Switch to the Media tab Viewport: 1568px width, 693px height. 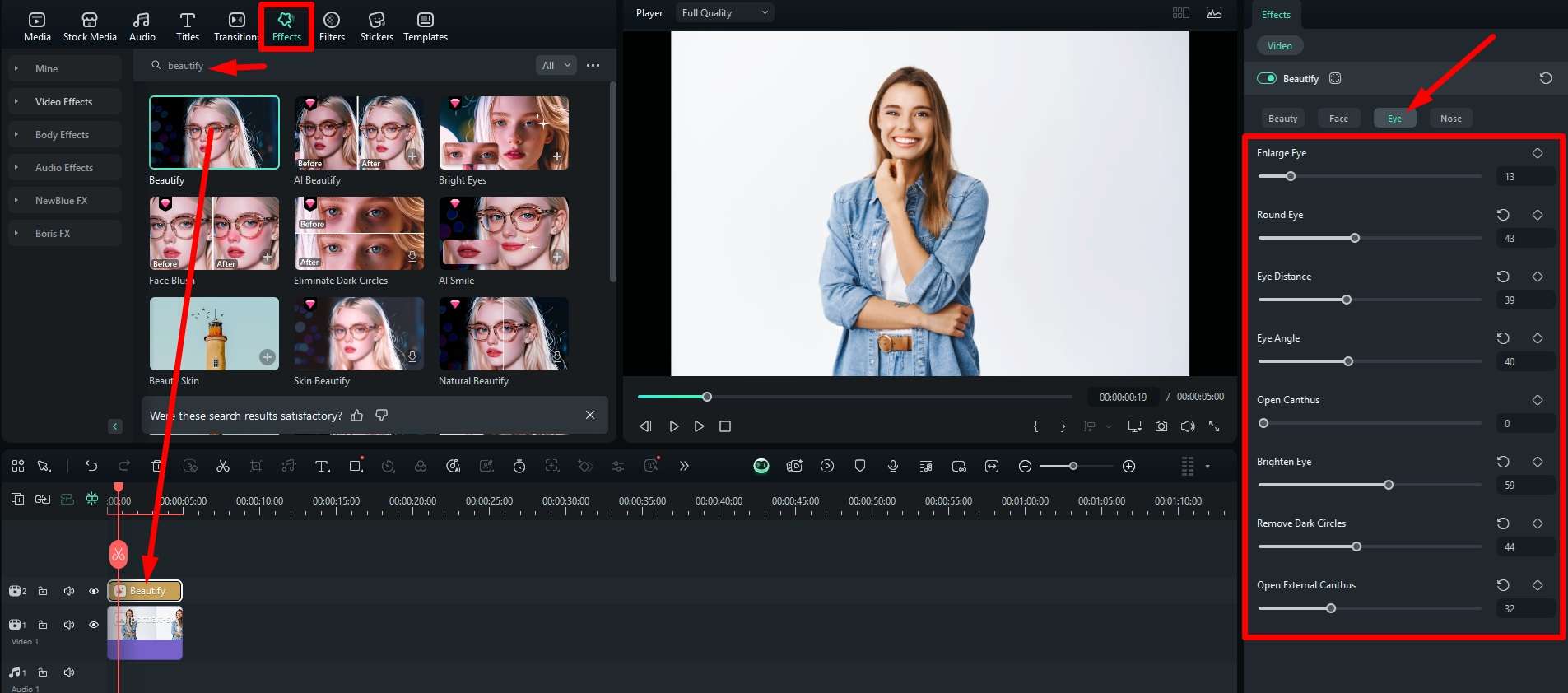(37, 26)
